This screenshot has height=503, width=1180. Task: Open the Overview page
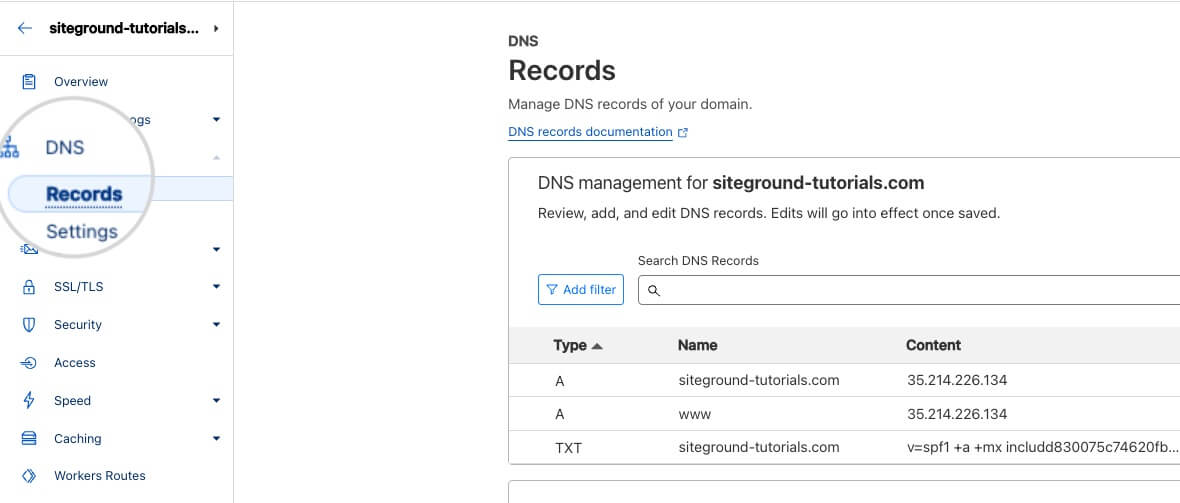81,81
